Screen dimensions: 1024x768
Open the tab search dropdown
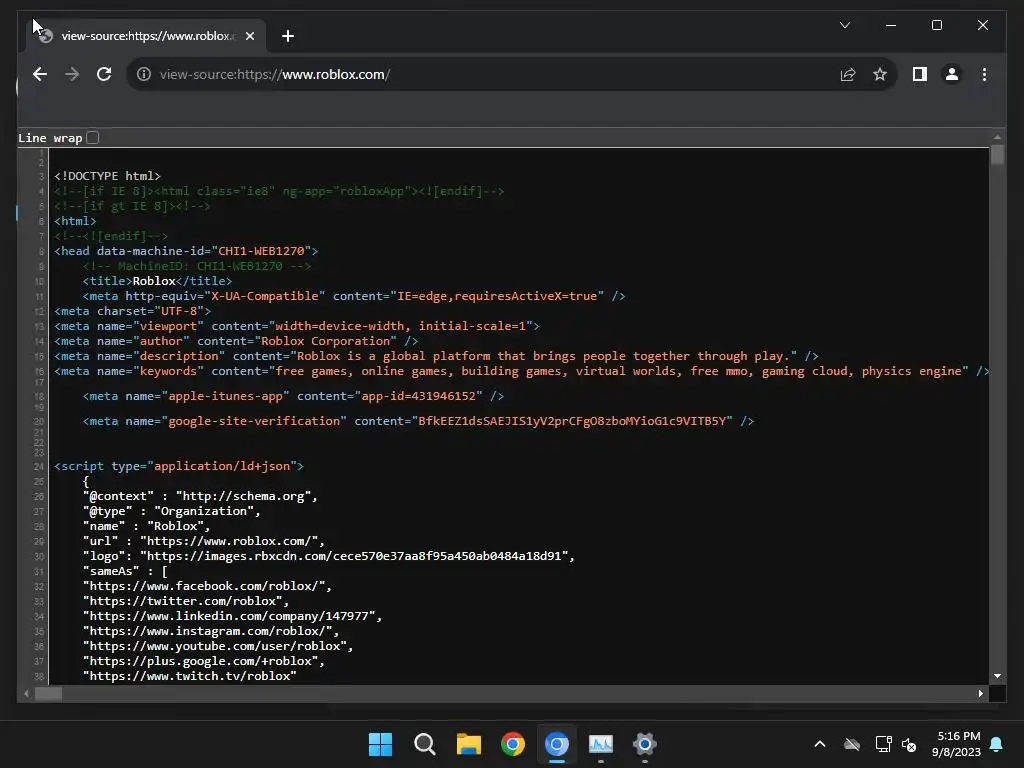[x=844, y=25]
